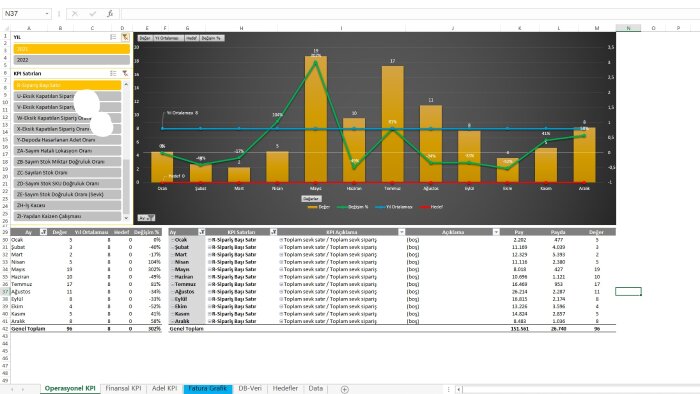This screenshot has width=700, height=394.
Task: Collapse the Aralık row in right pivot
Action: coord(172,321)
